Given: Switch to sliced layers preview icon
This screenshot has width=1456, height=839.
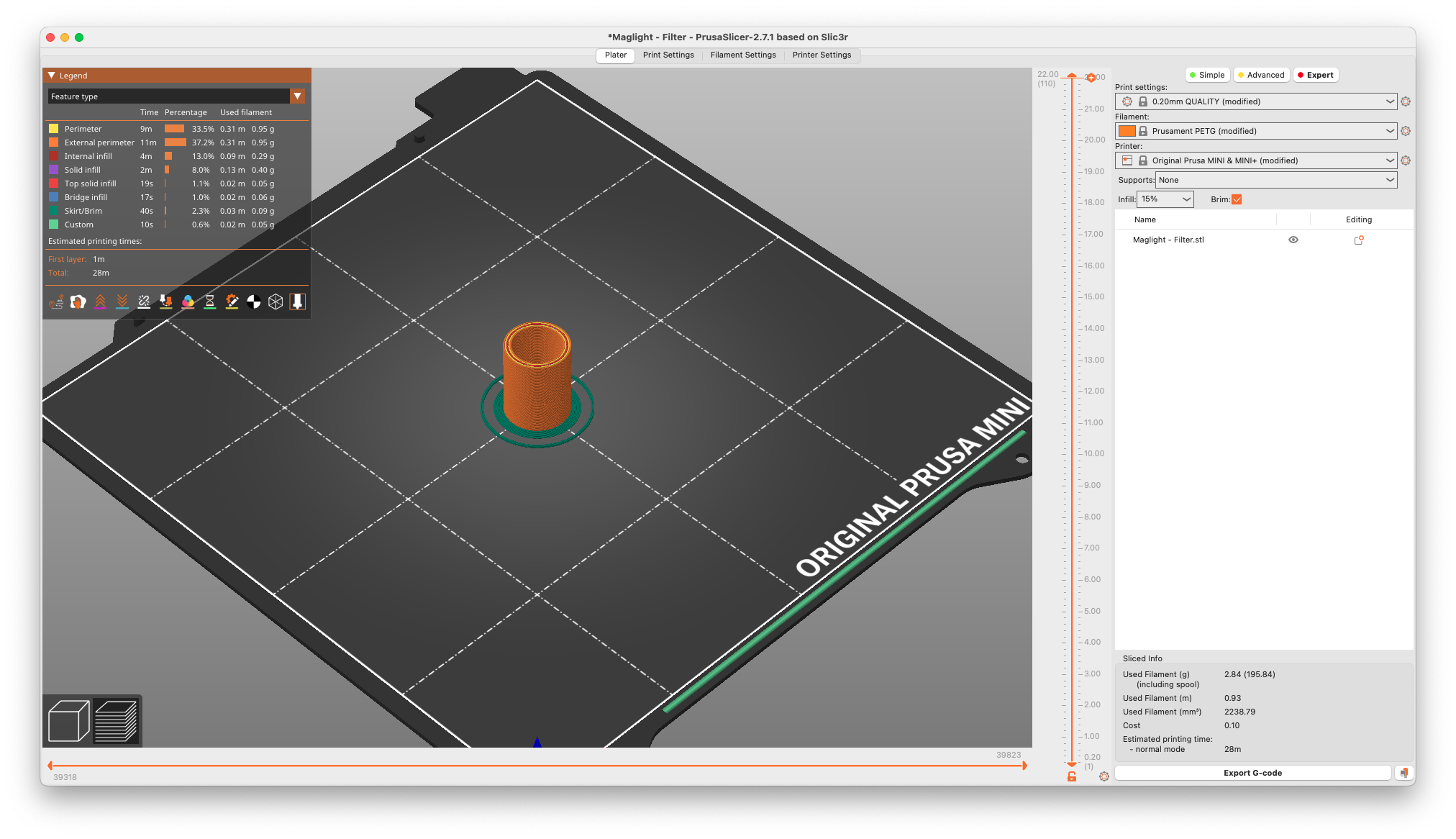Looking at the screenshot, I should 116,720.
